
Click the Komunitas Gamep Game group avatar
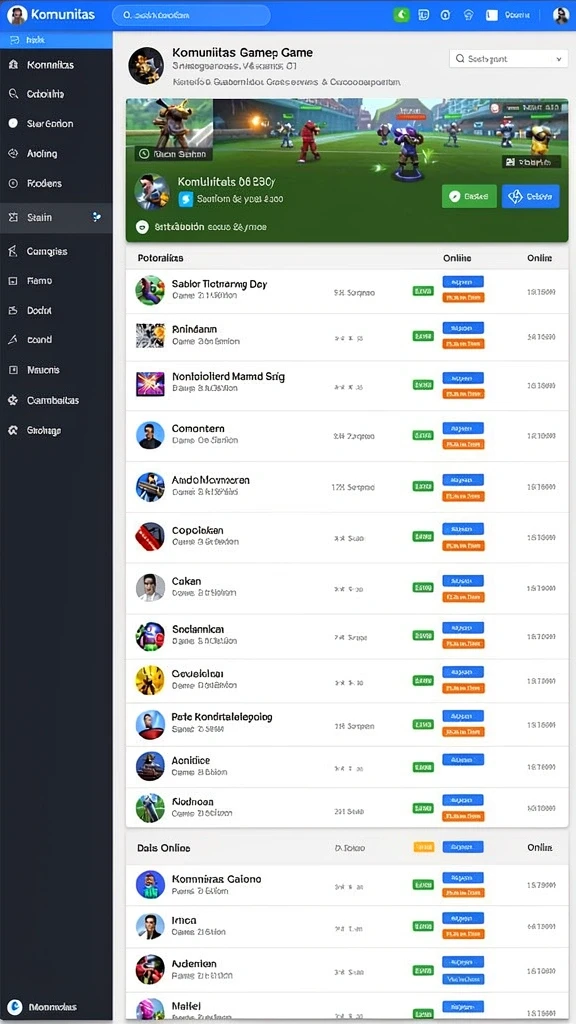[x=146, y=65]
